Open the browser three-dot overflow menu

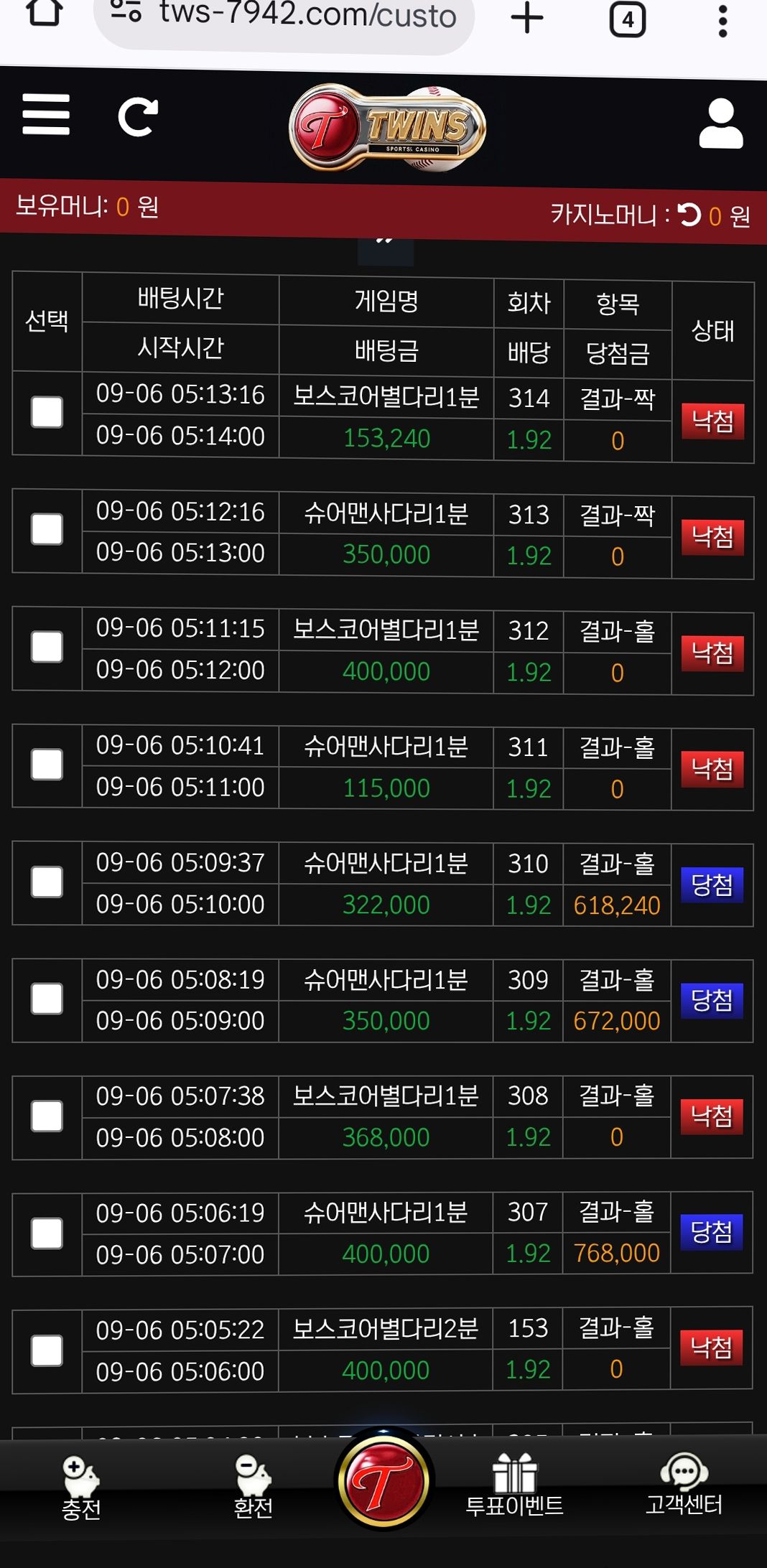(722, 21)
